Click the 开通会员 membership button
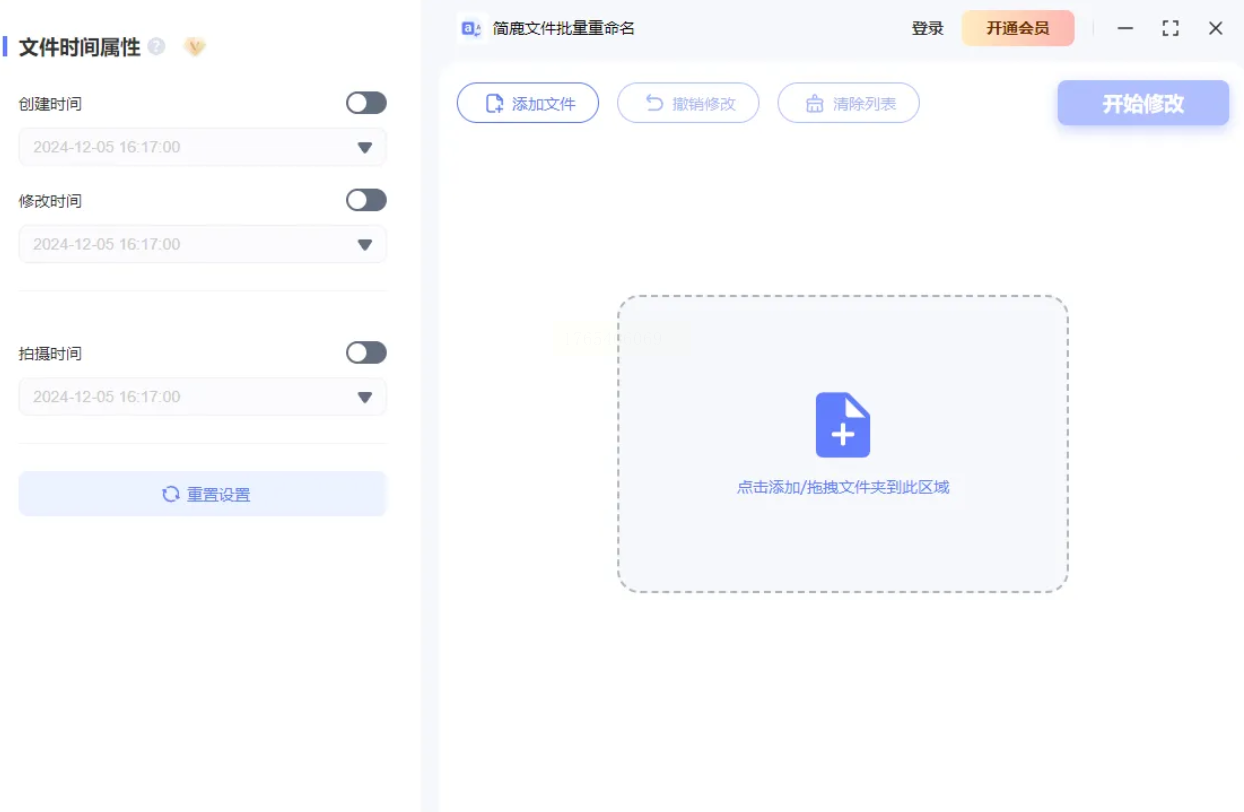 click(x=1018, y=28)
